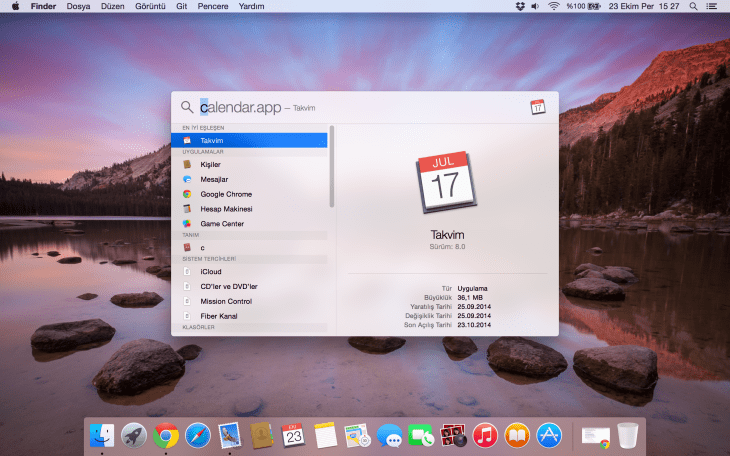Select Google Chrome in Spotlight results
This screenshot has width=730, height=456.
[x=249, y=194]
